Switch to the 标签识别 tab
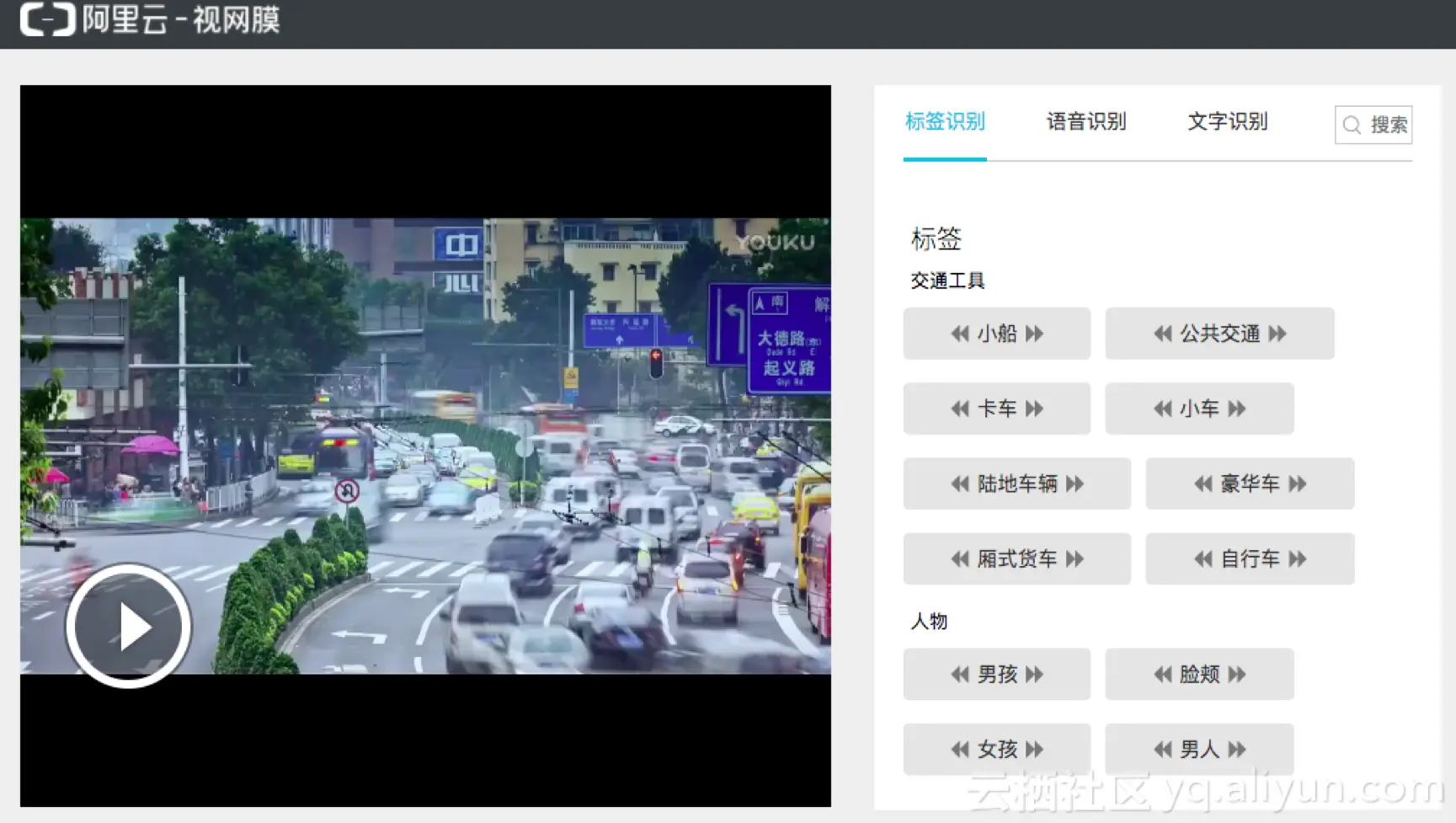The height and width of the screenshot is (823, 1456). pos(945,121)
